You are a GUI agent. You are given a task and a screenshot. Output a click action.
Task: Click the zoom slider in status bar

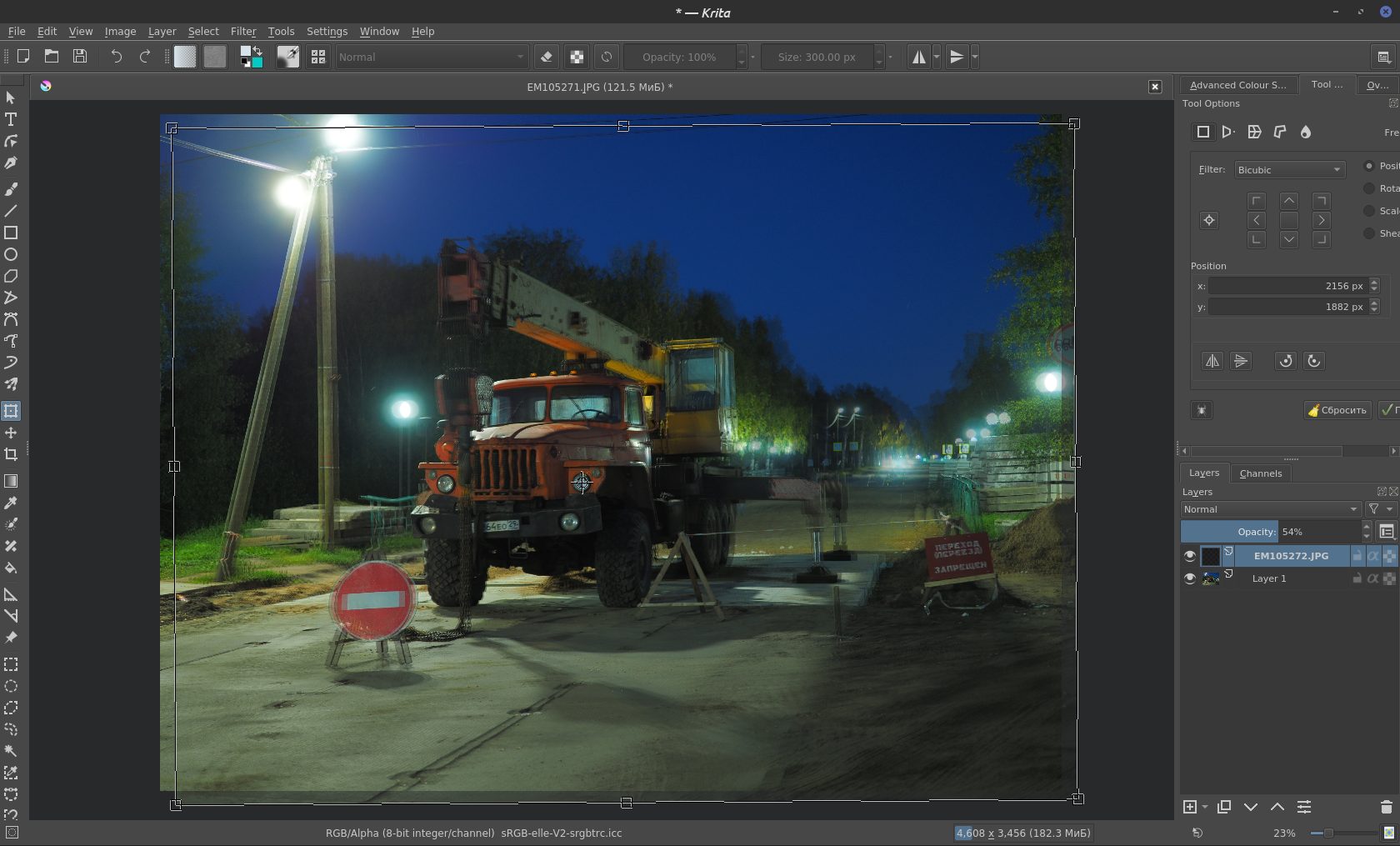pyautogui.click(x=1343, y=833)
